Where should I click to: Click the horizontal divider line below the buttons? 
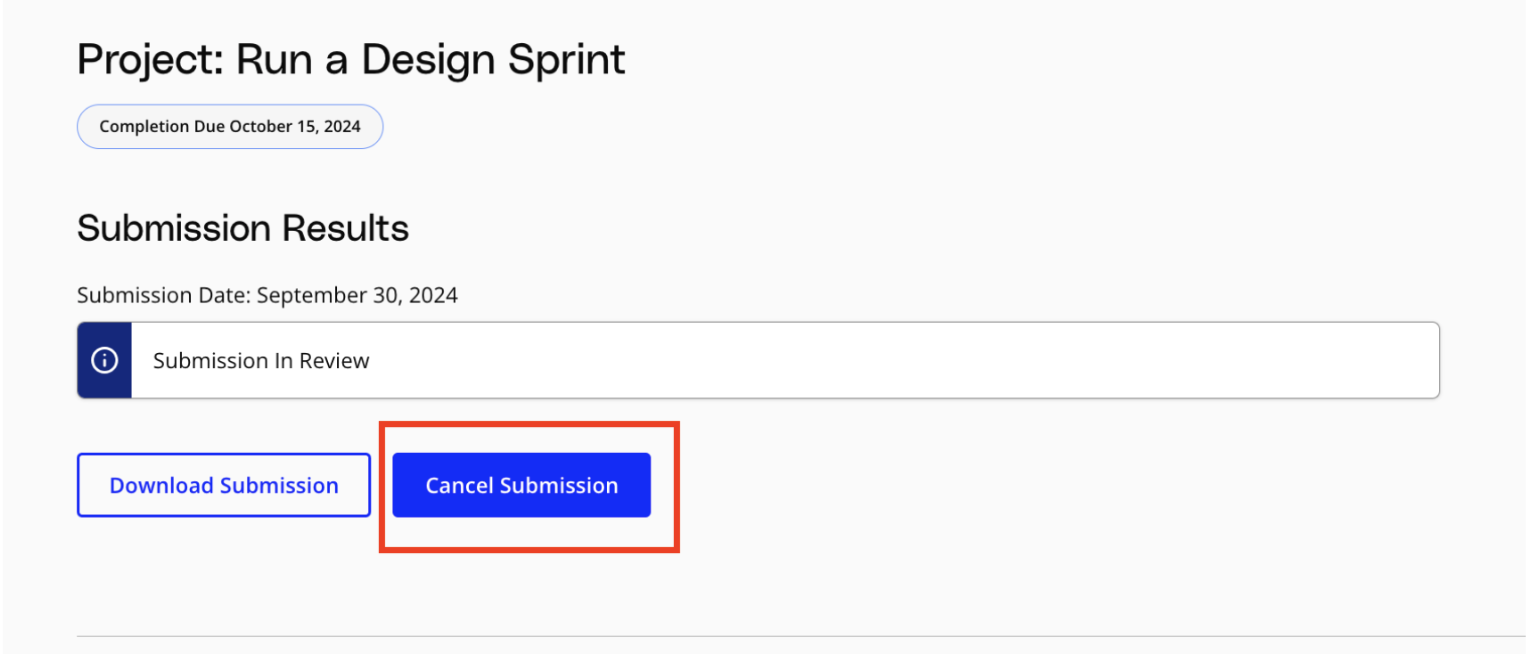tap(800, 635)
